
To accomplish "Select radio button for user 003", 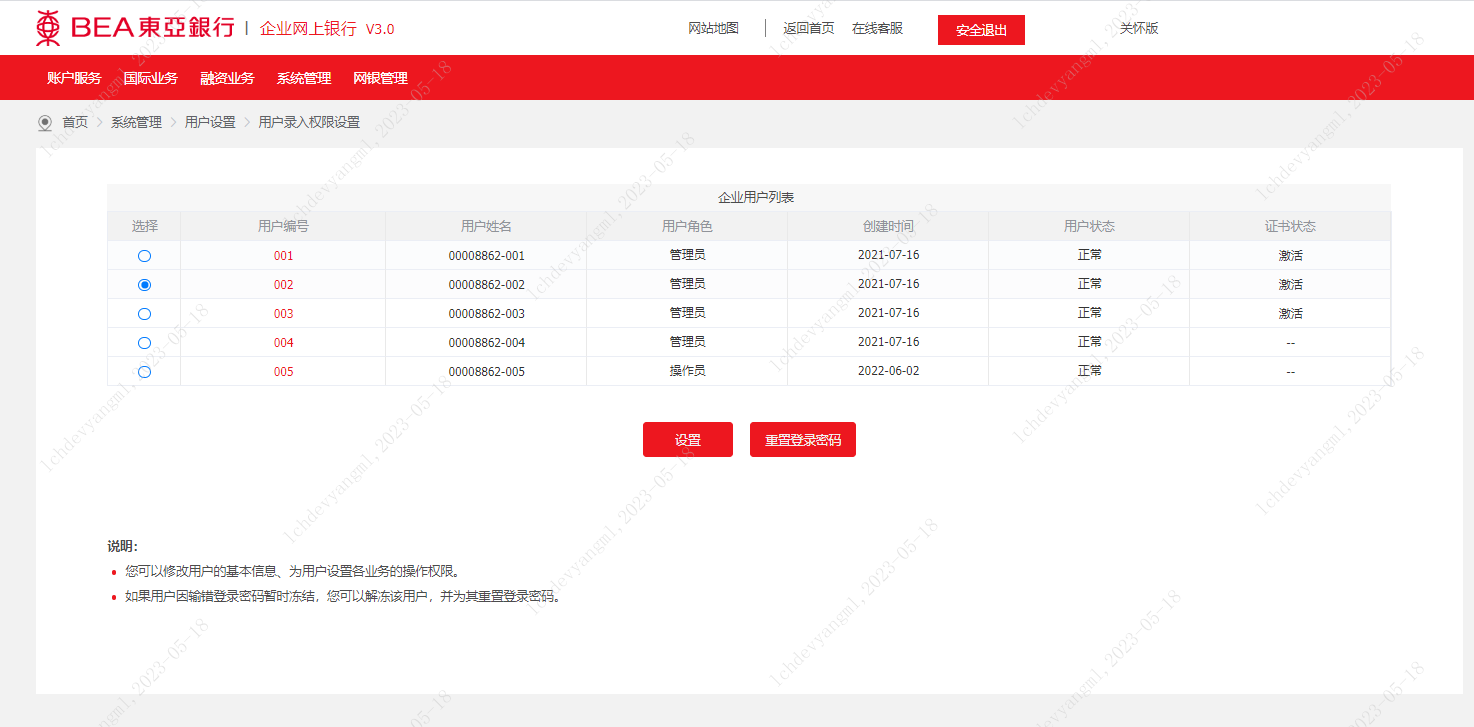I will pyautogui.click(x=144, y=314).
